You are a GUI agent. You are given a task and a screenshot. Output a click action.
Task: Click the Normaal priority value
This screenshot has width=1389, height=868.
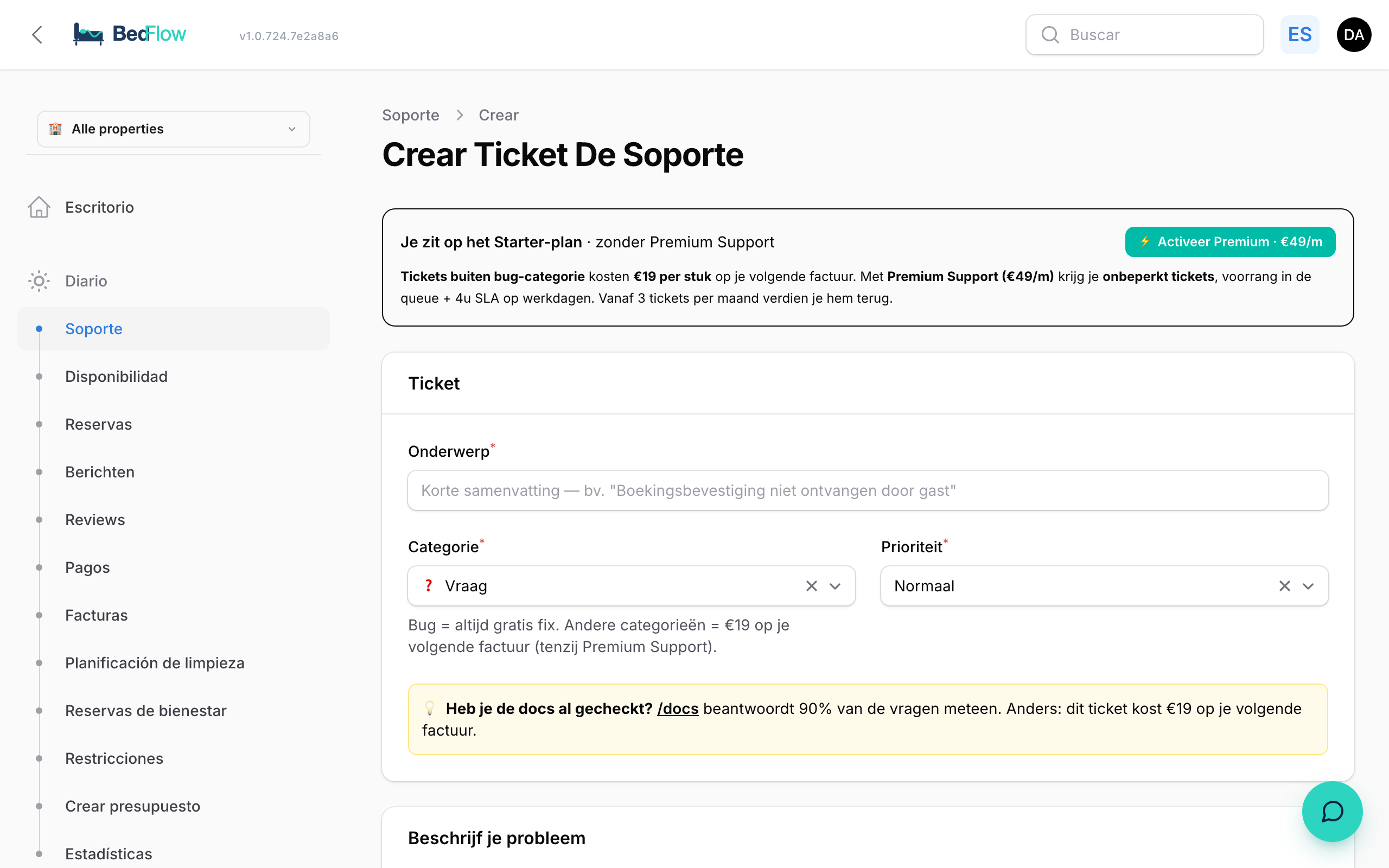click(x=924, y=586)
